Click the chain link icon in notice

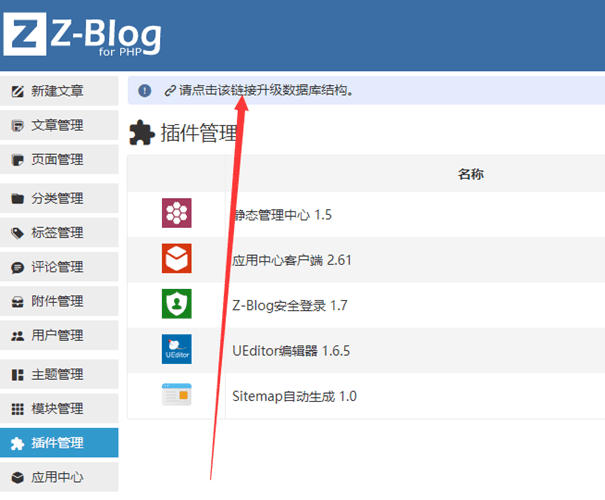(x=170, y=91)
